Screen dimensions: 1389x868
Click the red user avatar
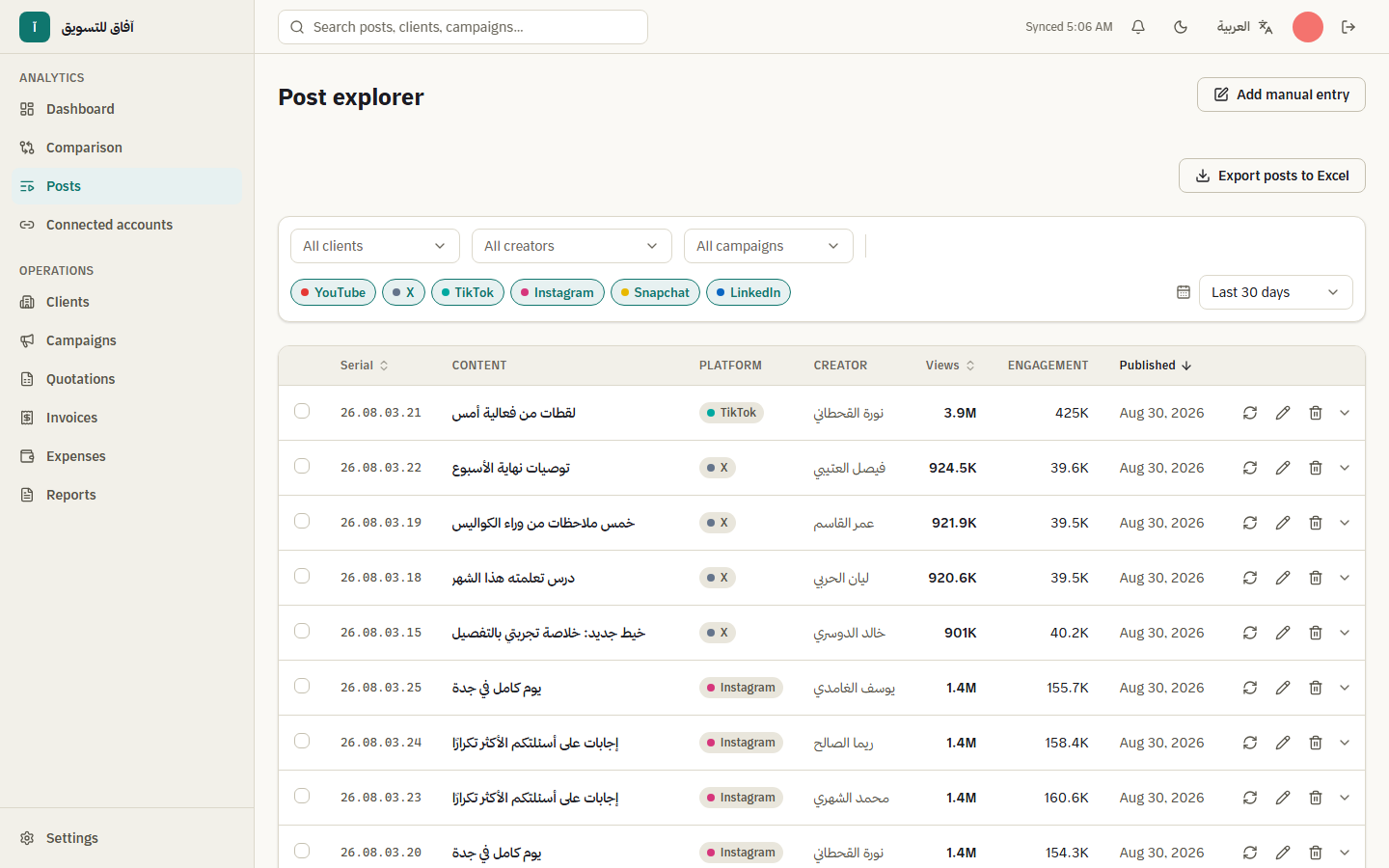1308,27
